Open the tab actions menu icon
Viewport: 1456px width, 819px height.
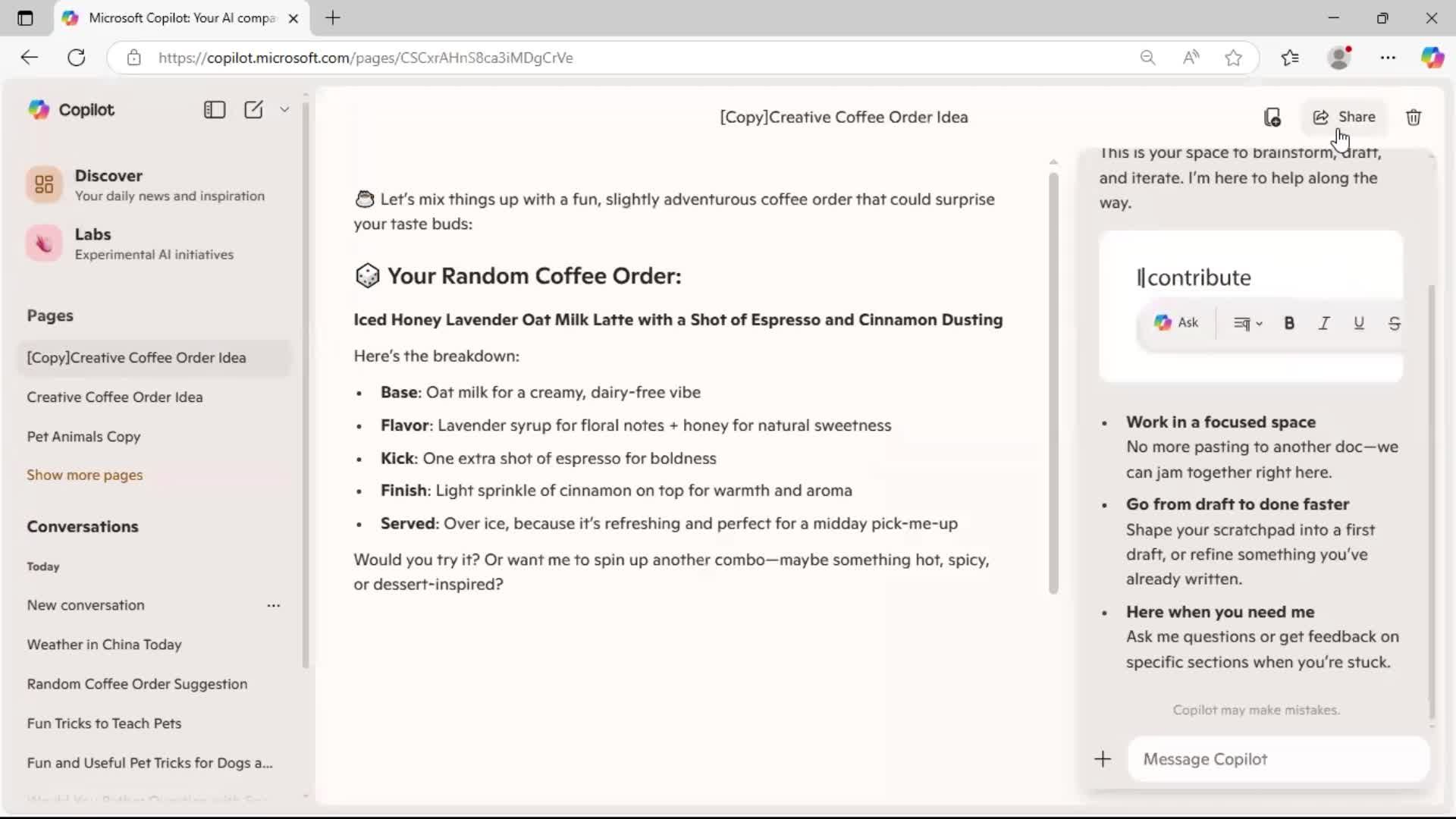25,18
